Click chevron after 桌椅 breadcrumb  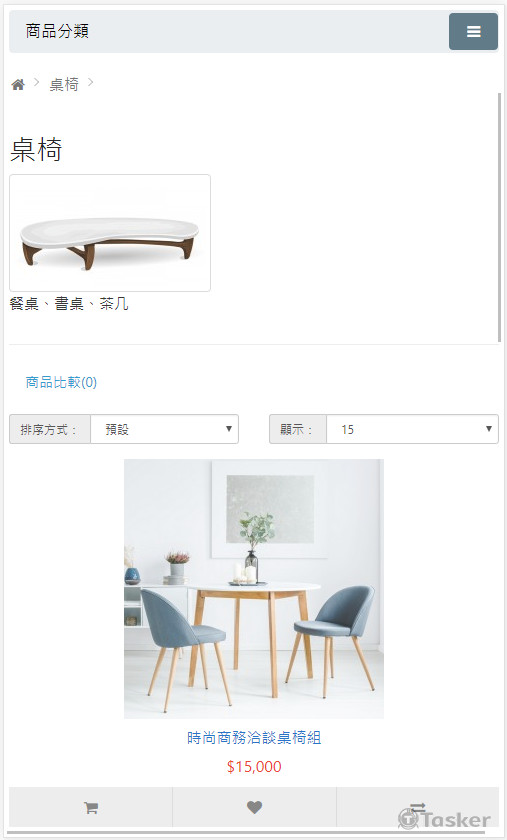pyautogui.click(x=91, y=82)
